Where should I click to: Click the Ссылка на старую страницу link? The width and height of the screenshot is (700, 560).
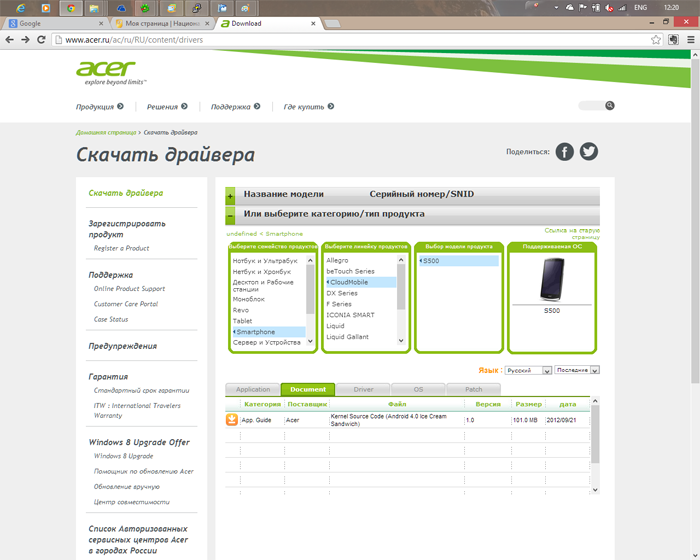click(x=572, y=234)
